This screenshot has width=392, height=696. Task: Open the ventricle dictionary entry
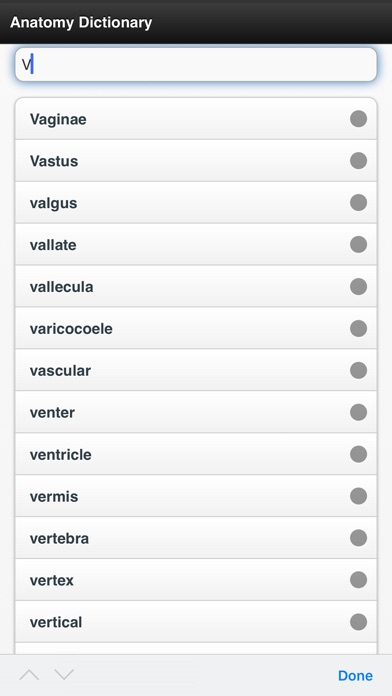[196, 454]
